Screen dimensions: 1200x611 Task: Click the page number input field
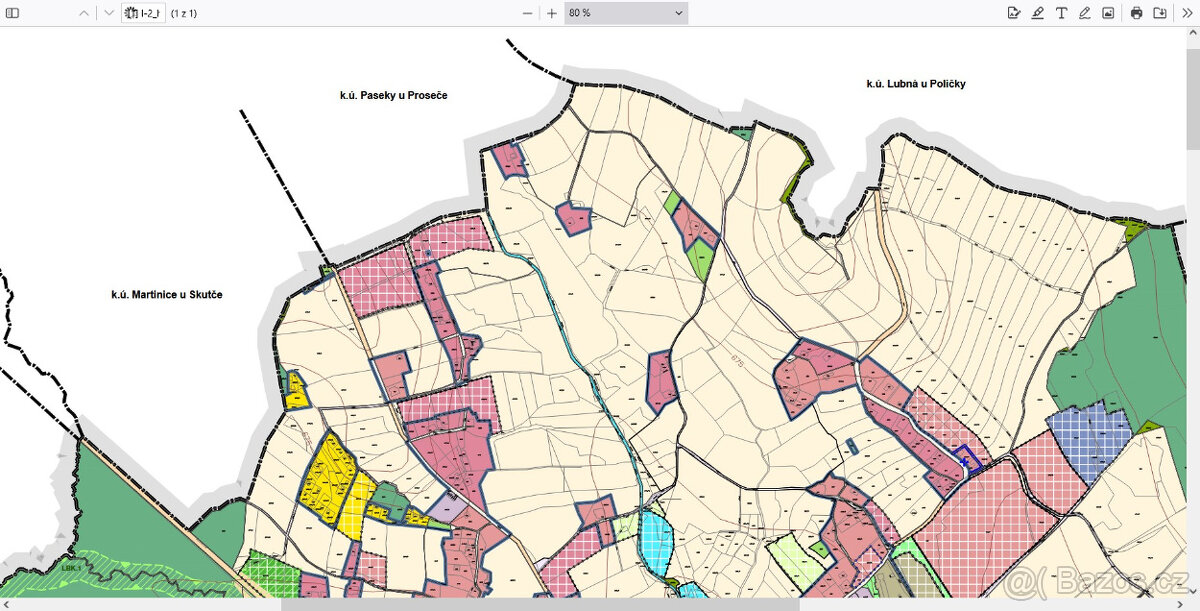[x=143, y=13]
